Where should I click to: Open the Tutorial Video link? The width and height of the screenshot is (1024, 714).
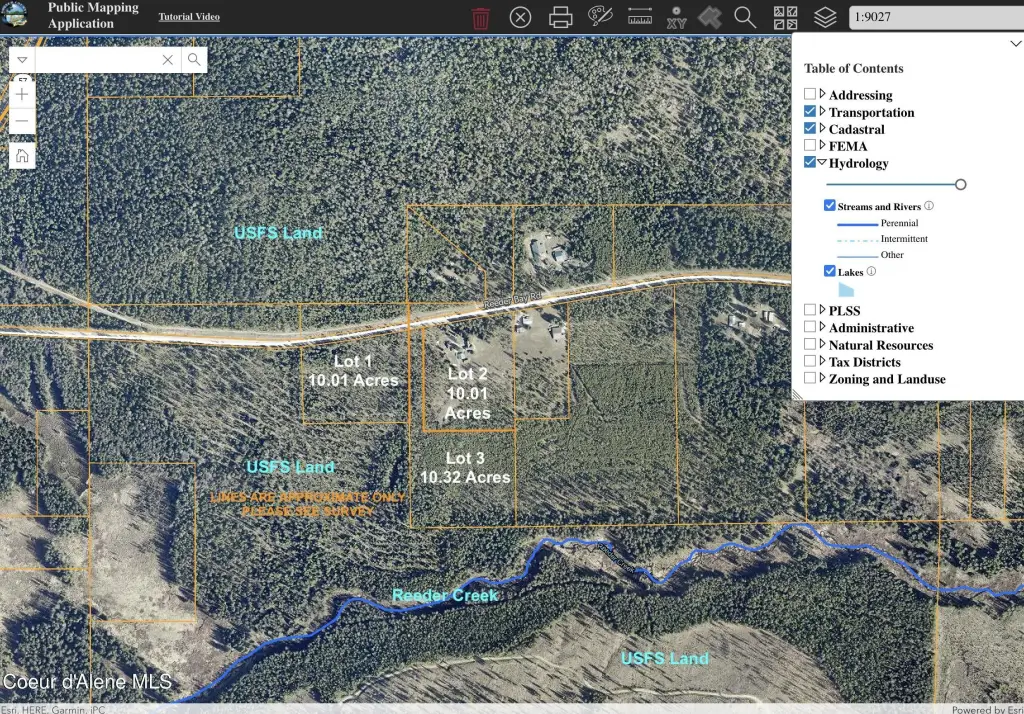point(189,17)
